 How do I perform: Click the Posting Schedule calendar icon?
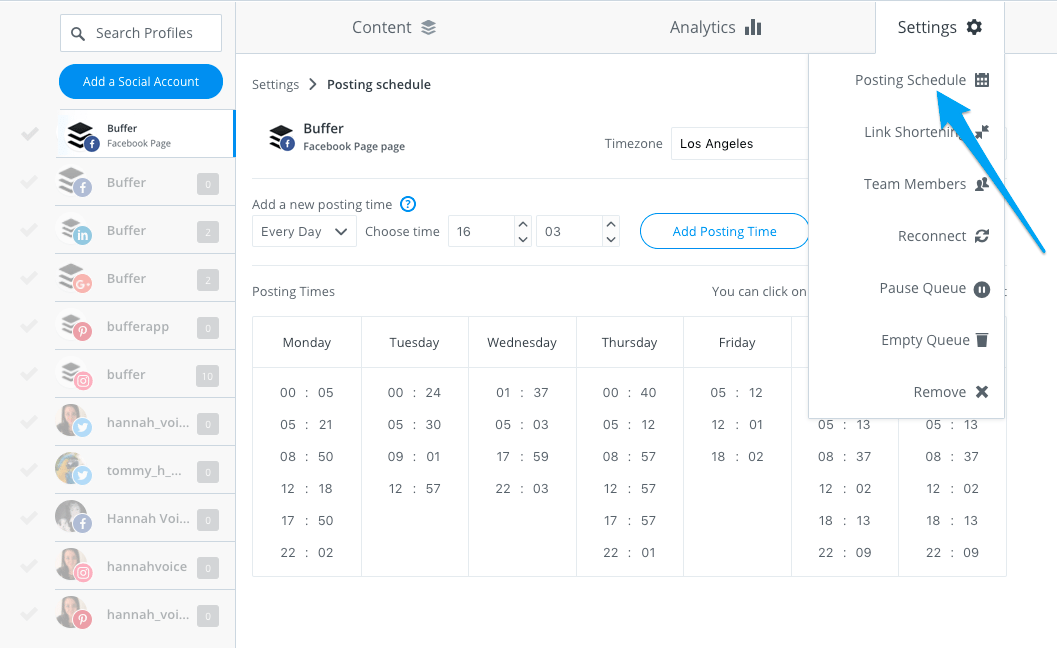[982, 80]
